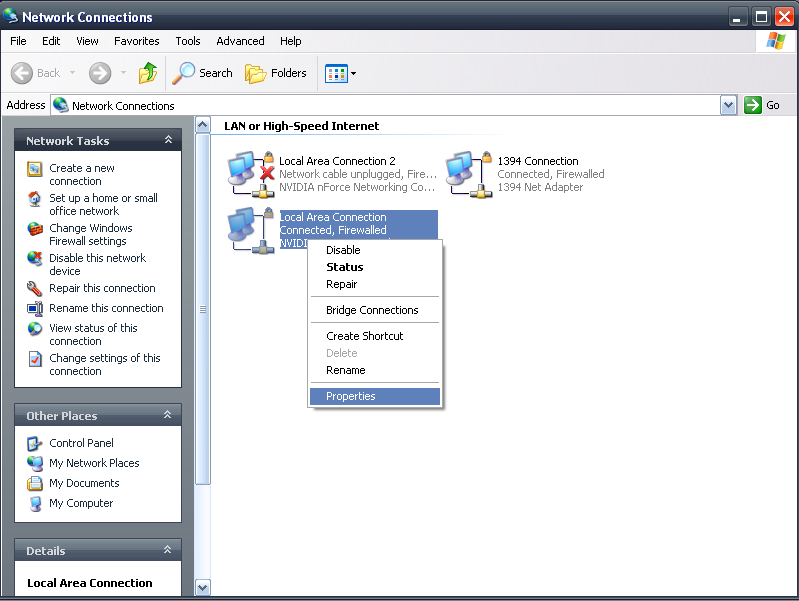Collapse the Other Places panel
This screenshot has height=601, width=799.
[167, 415]
